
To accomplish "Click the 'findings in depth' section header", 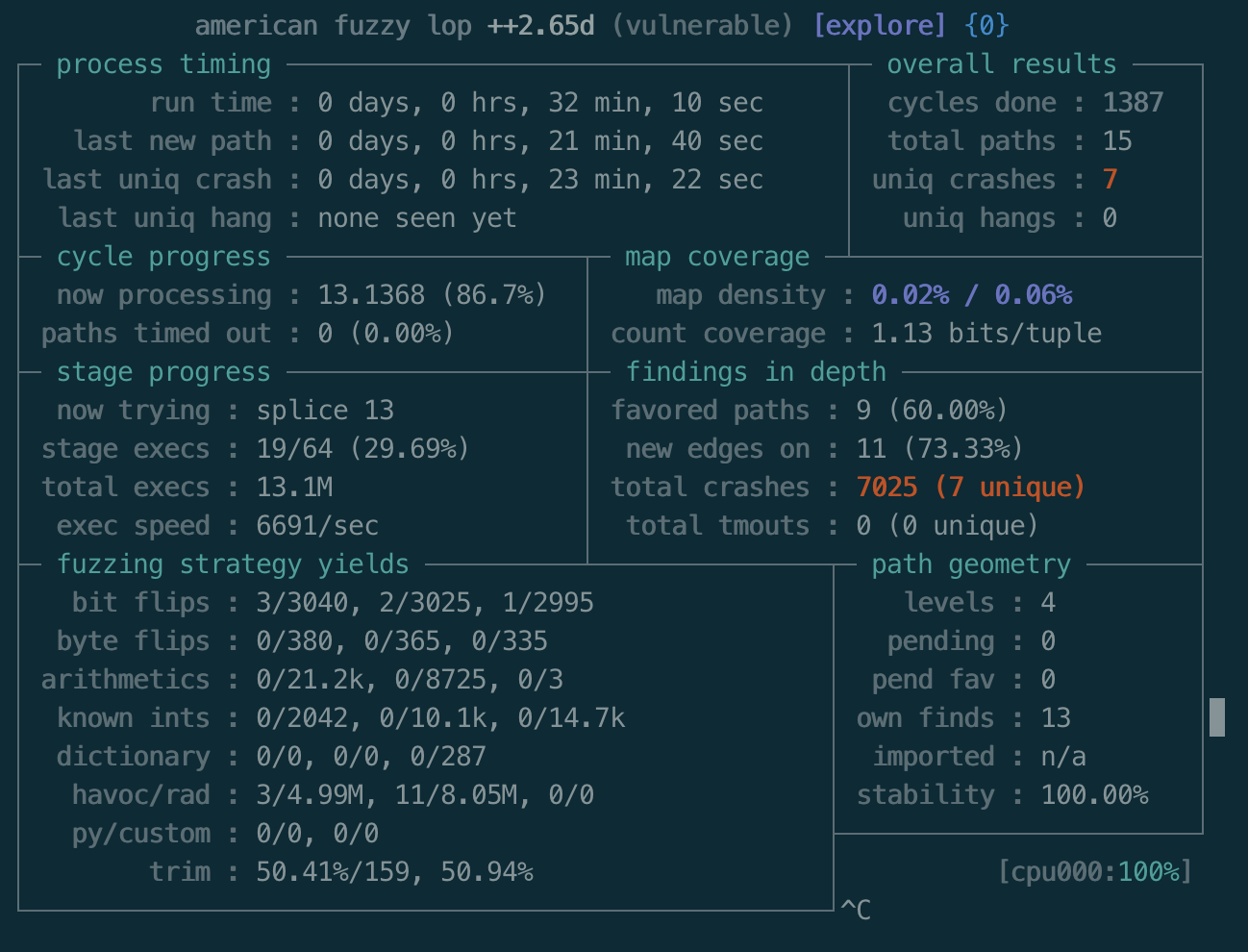I will [x=756, y=372].
